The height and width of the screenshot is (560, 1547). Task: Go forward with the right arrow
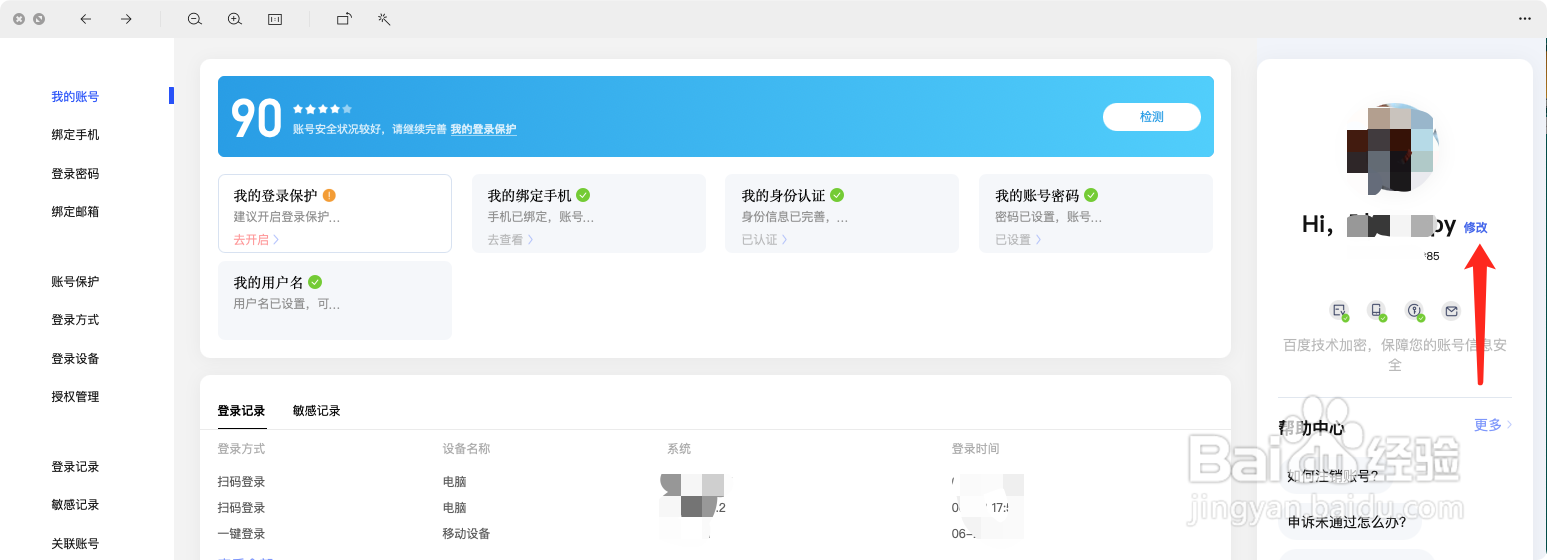(x=126, y=19)
